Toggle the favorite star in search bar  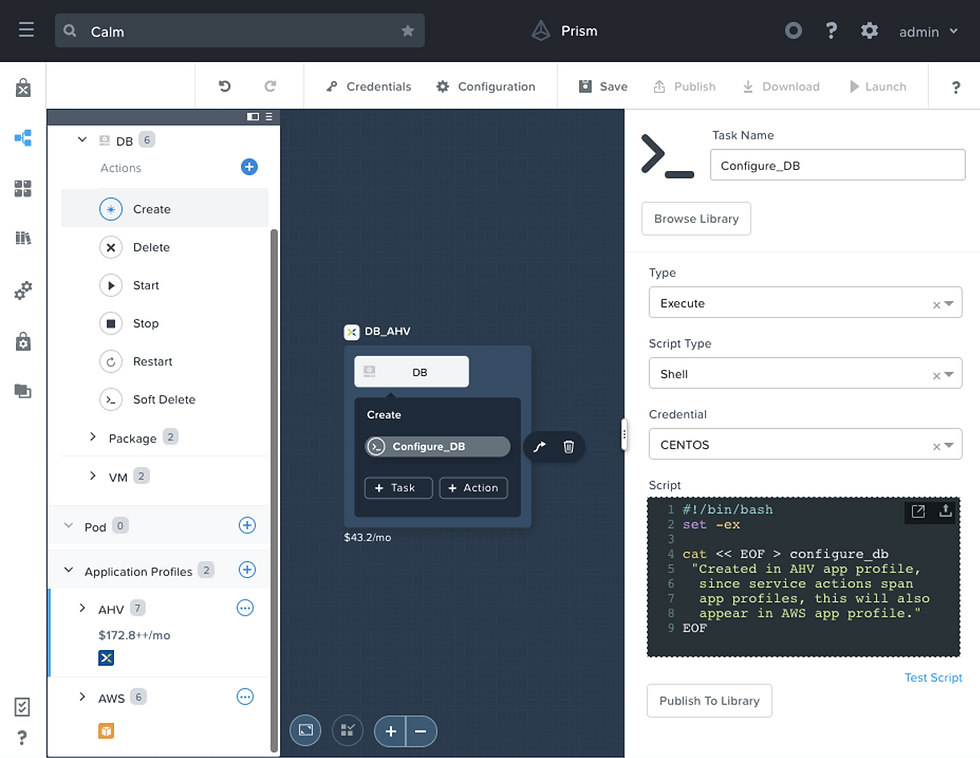[408, 31]
